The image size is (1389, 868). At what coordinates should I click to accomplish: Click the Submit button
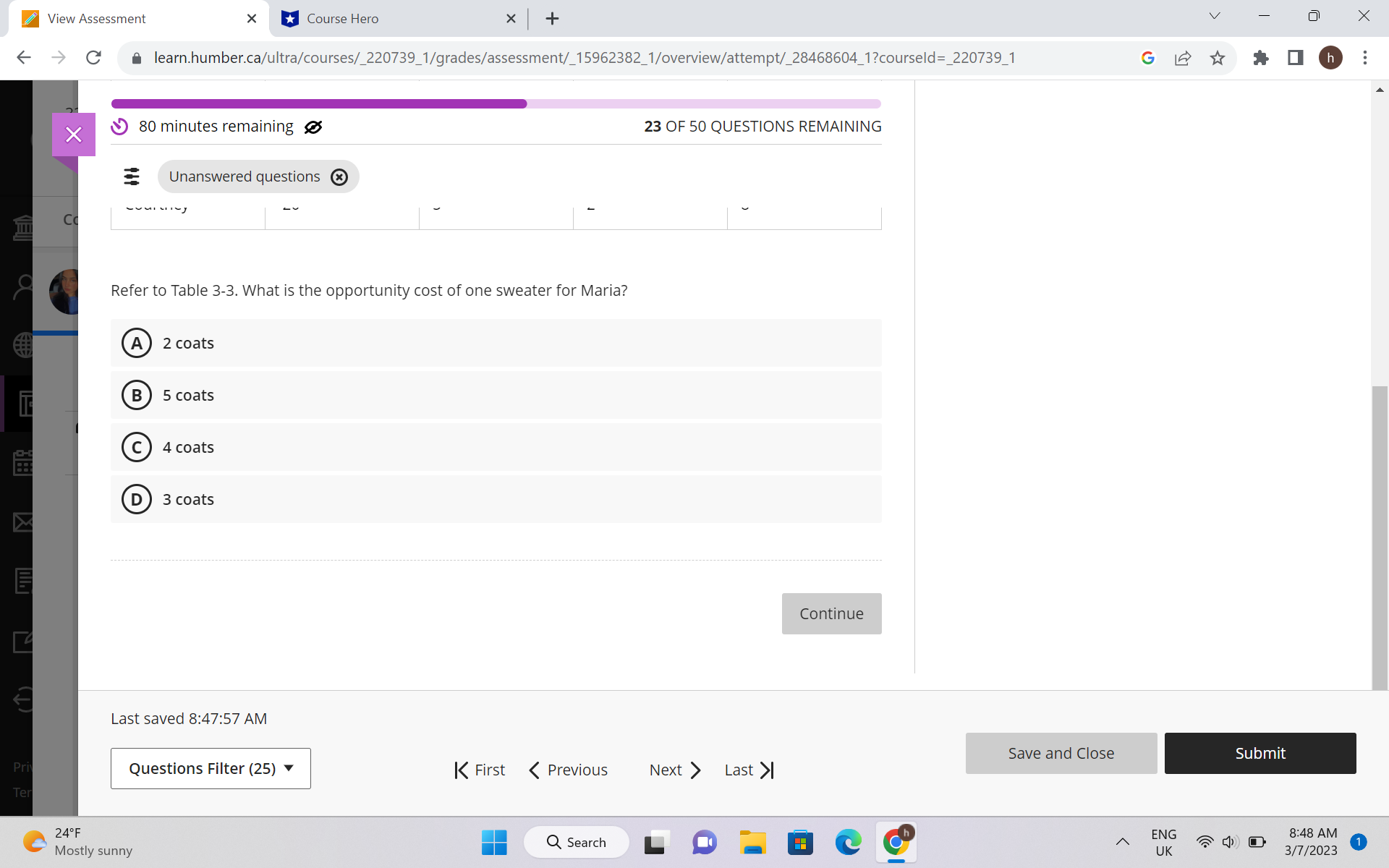pos(1260,753)
